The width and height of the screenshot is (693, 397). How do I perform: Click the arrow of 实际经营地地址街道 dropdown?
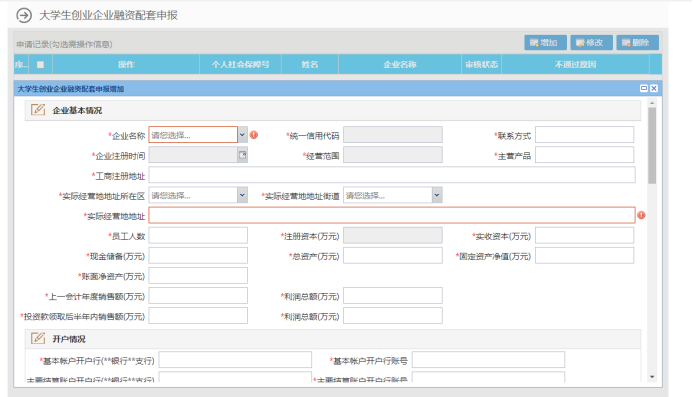[437, 195]
